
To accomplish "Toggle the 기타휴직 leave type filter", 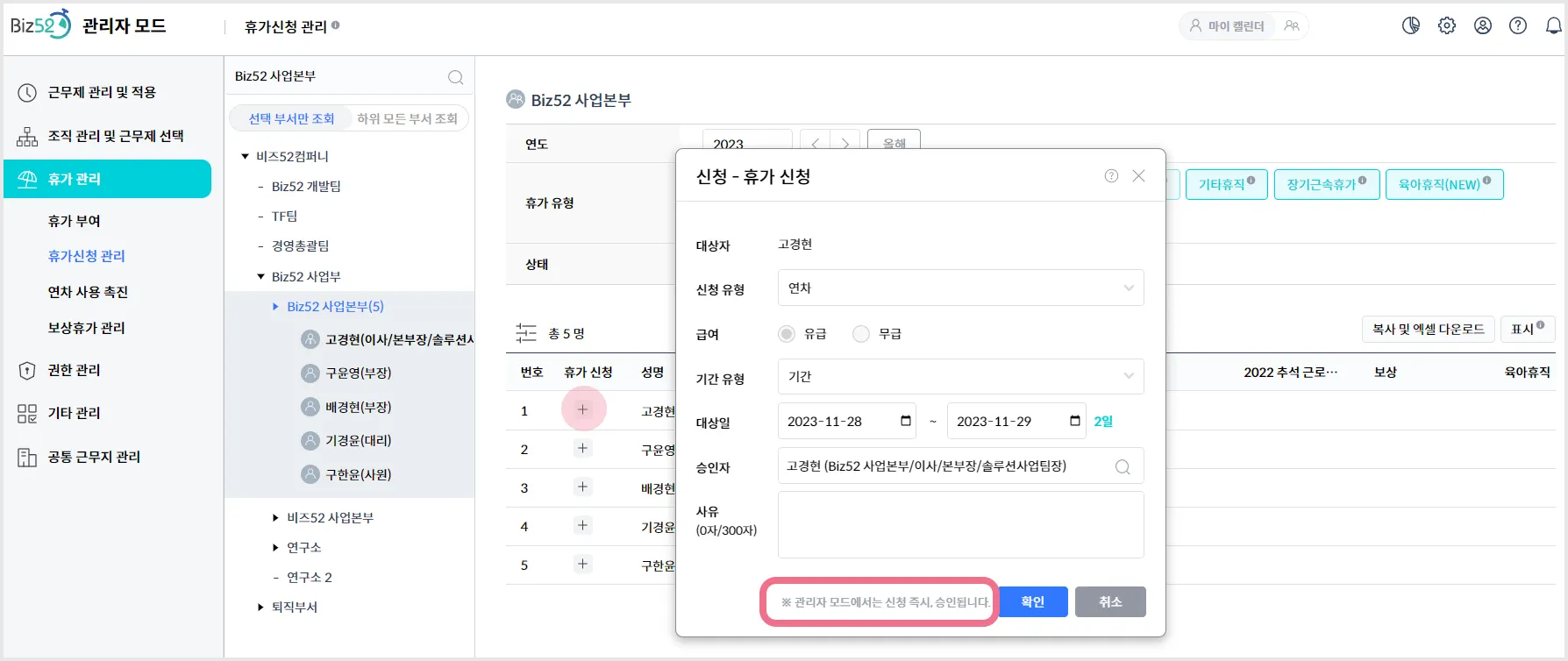I will click(x=1227, y=184).
